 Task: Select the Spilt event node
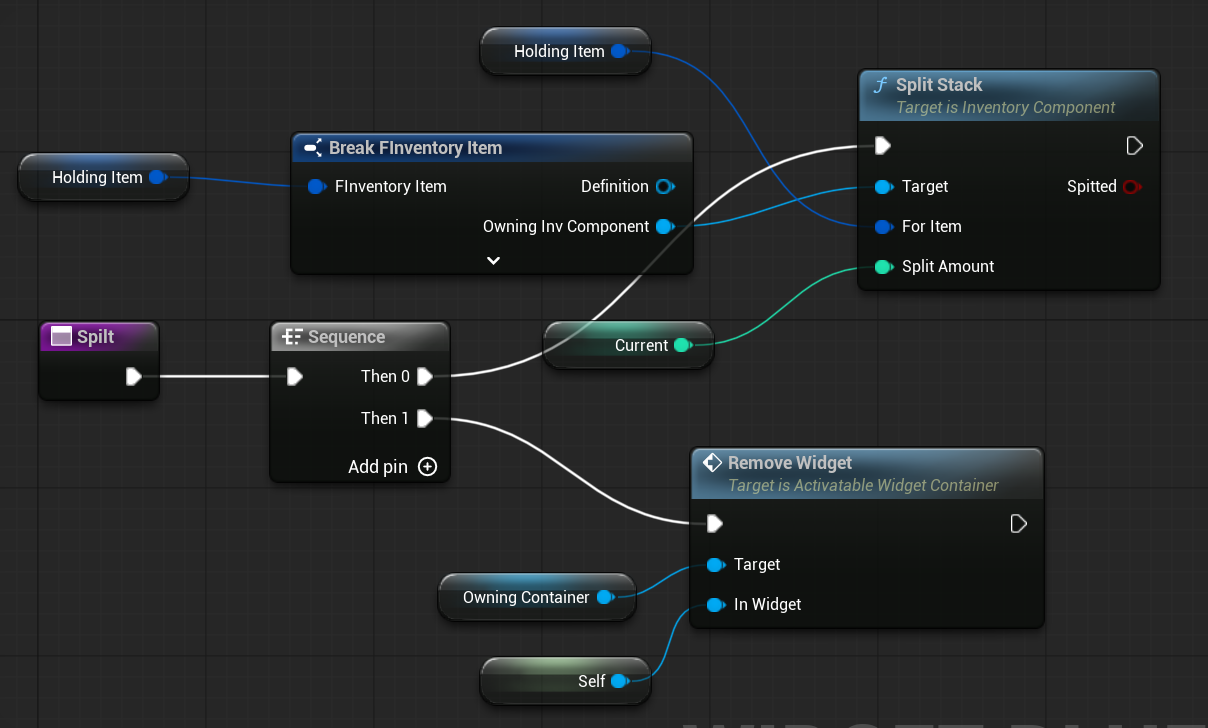pos(96,337)
